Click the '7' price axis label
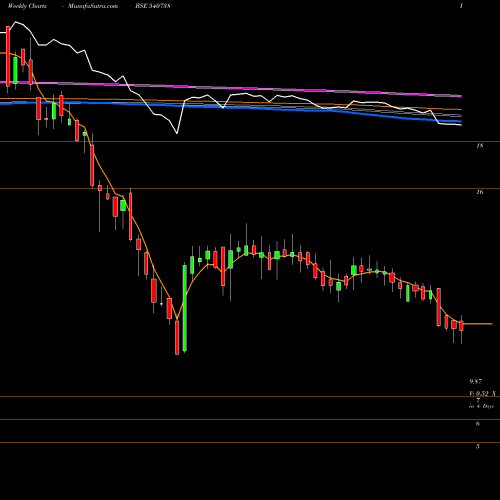 pos(478,400)
